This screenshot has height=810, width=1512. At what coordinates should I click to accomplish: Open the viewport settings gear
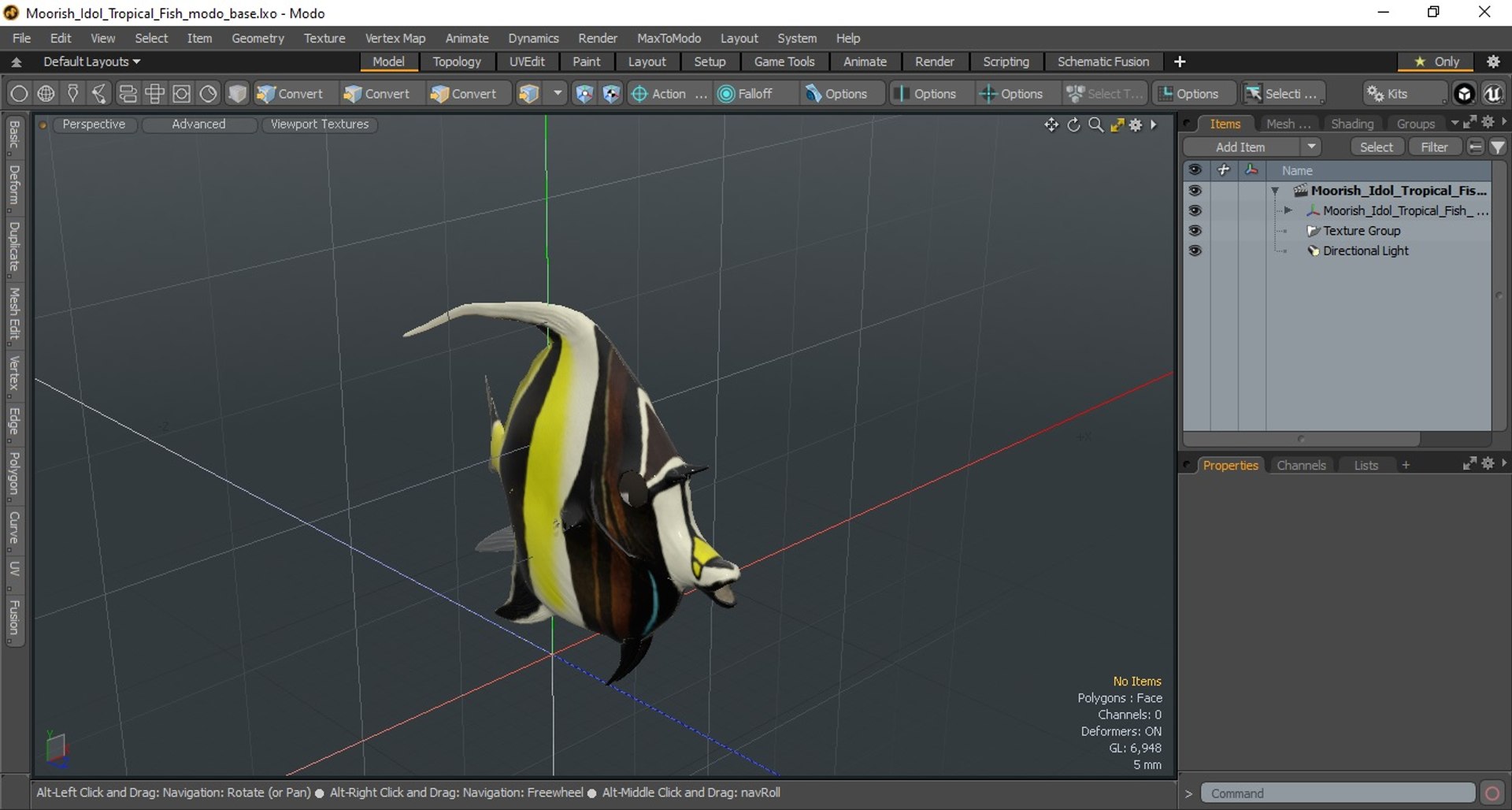pos(1136,124)
